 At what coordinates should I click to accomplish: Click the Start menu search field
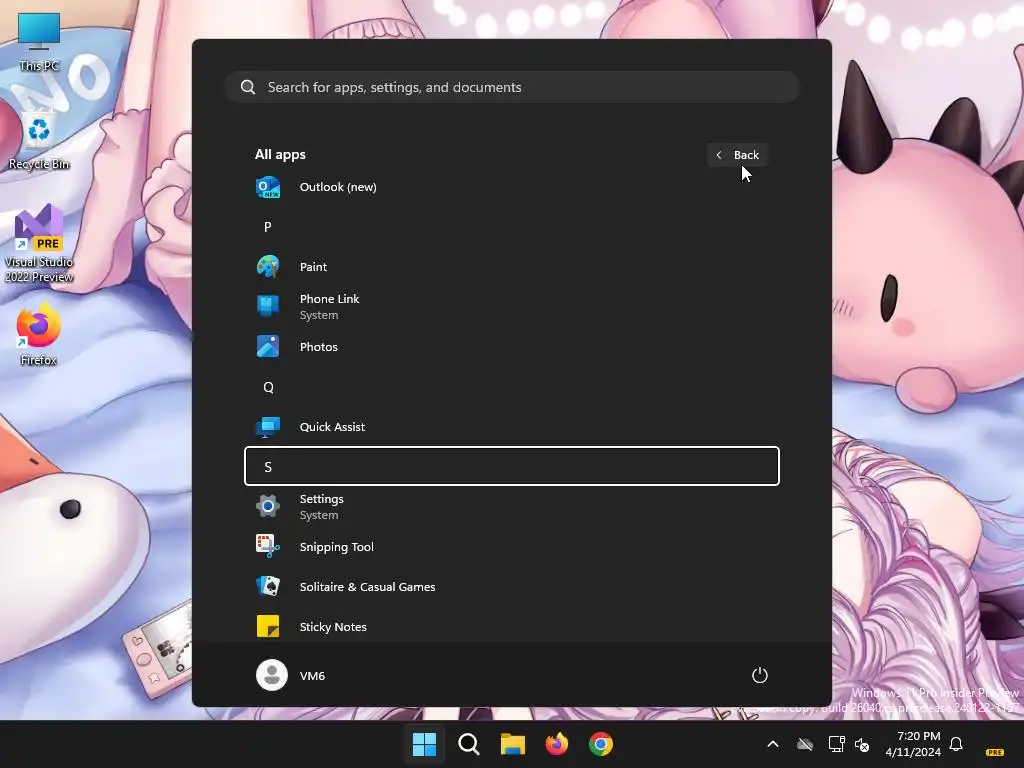coord(512,88)
